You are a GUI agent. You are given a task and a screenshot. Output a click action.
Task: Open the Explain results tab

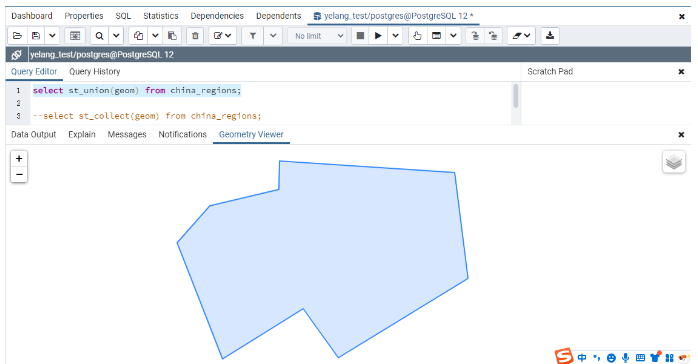click(82, 134)
